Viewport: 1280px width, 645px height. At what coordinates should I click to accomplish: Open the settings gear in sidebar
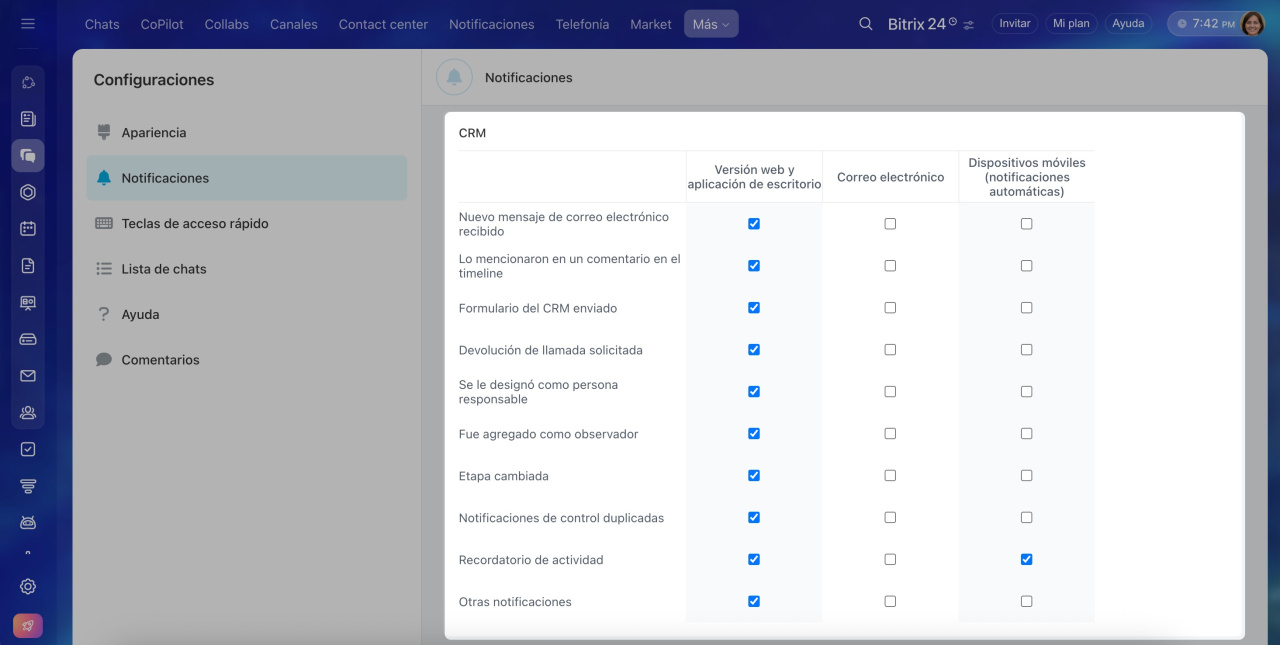pos(28,587)
